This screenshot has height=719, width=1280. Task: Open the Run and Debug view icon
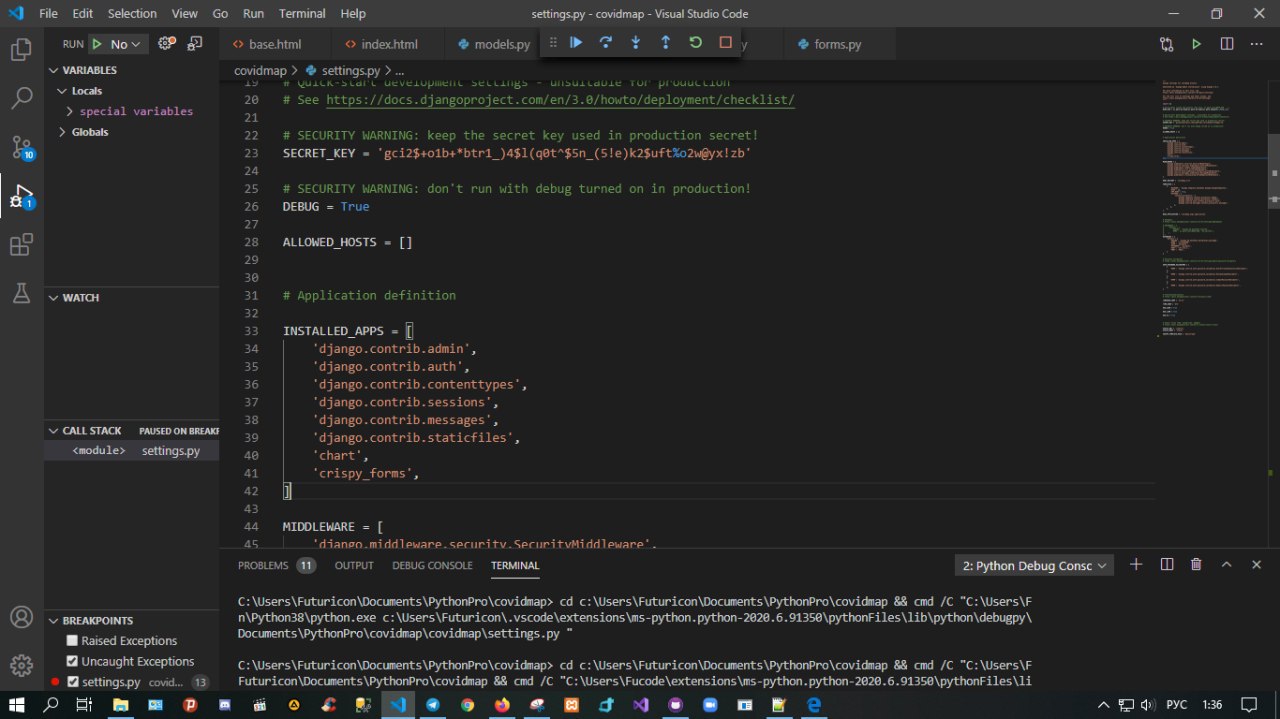coord(21,196)
